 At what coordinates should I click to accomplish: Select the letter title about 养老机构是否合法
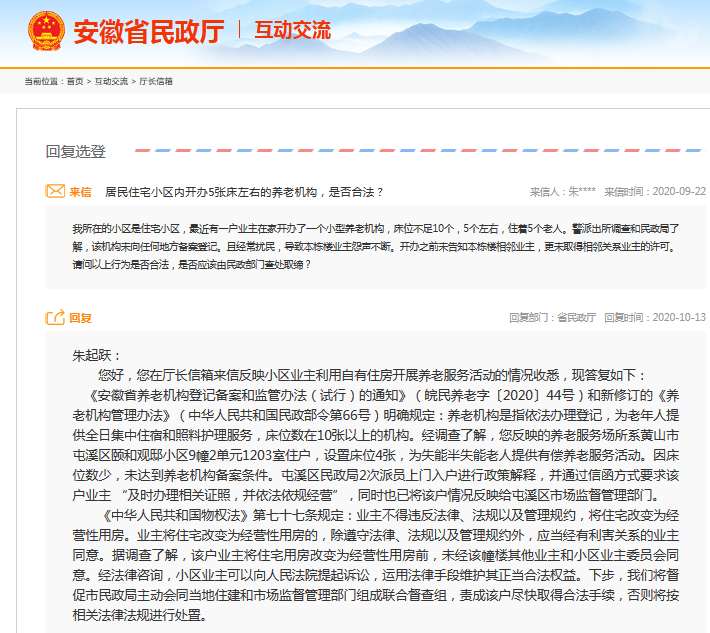[x=245, y=192]
